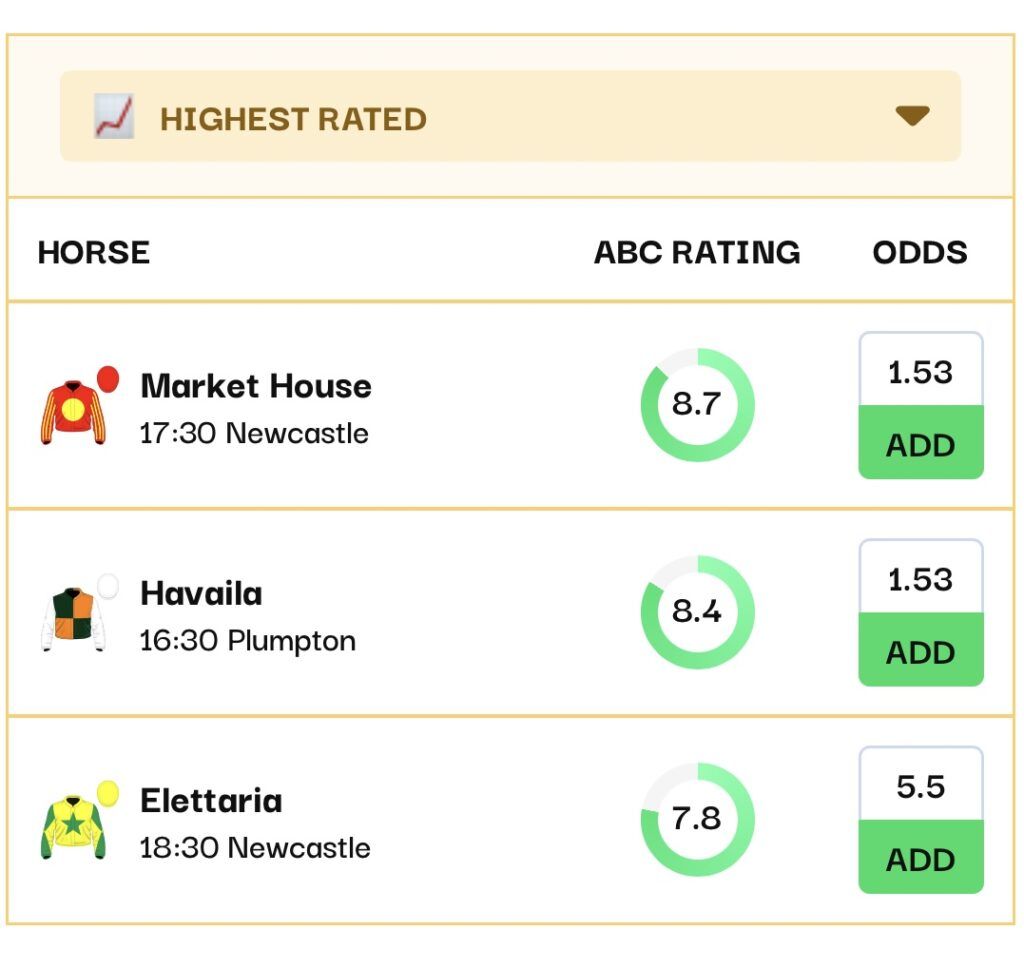
Task: Open the Highest Rated selector bar
Action: pos(510,116)
